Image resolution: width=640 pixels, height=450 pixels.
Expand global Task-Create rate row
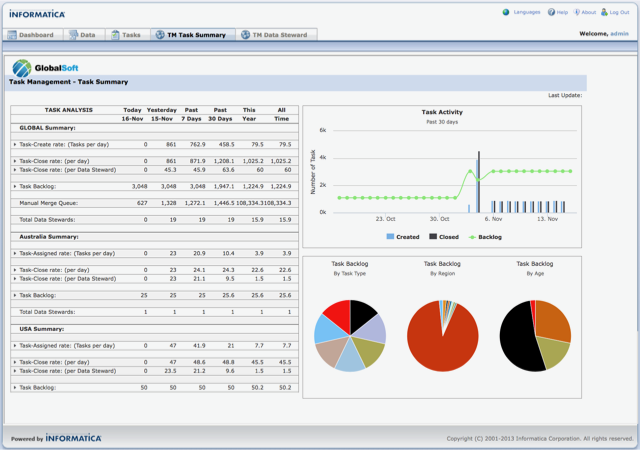tap(15, 145)
